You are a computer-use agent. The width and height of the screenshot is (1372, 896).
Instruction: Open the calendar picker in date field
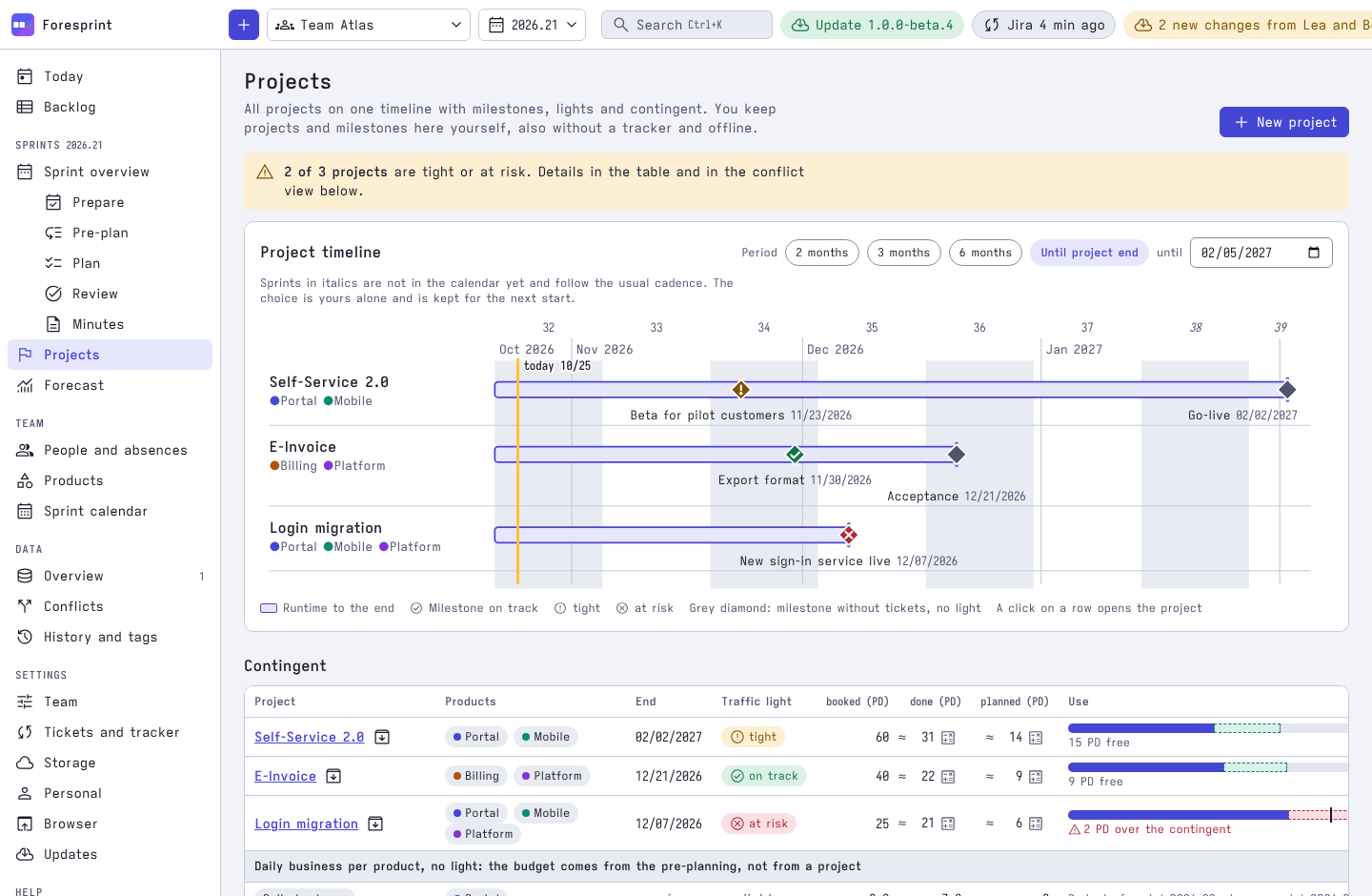(x=1314, y=253)
